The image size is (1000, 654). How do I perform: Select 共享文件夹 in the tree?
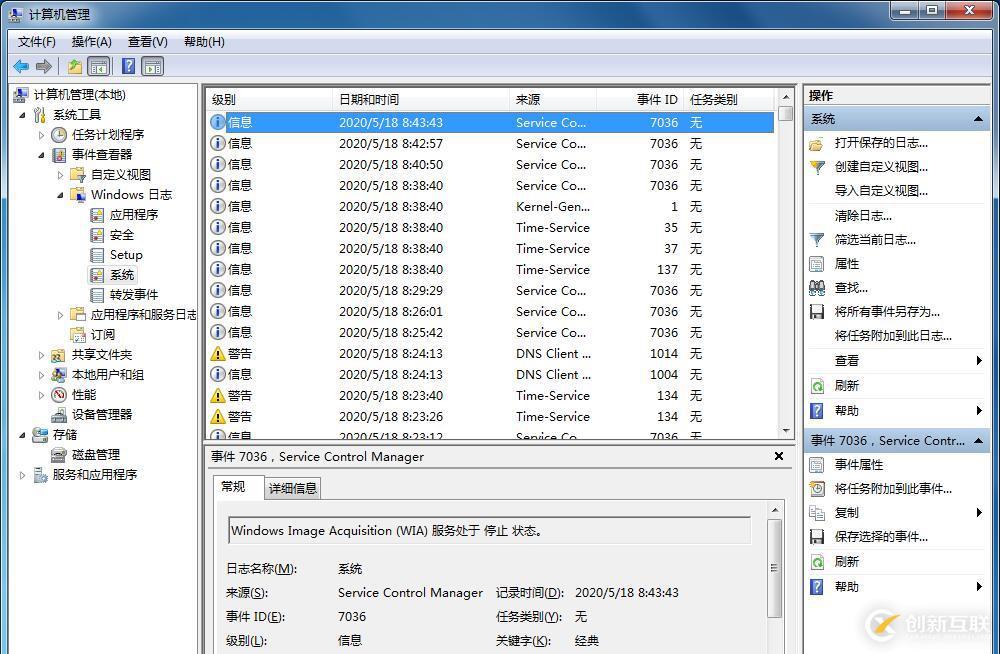click(x=101, y=355)
